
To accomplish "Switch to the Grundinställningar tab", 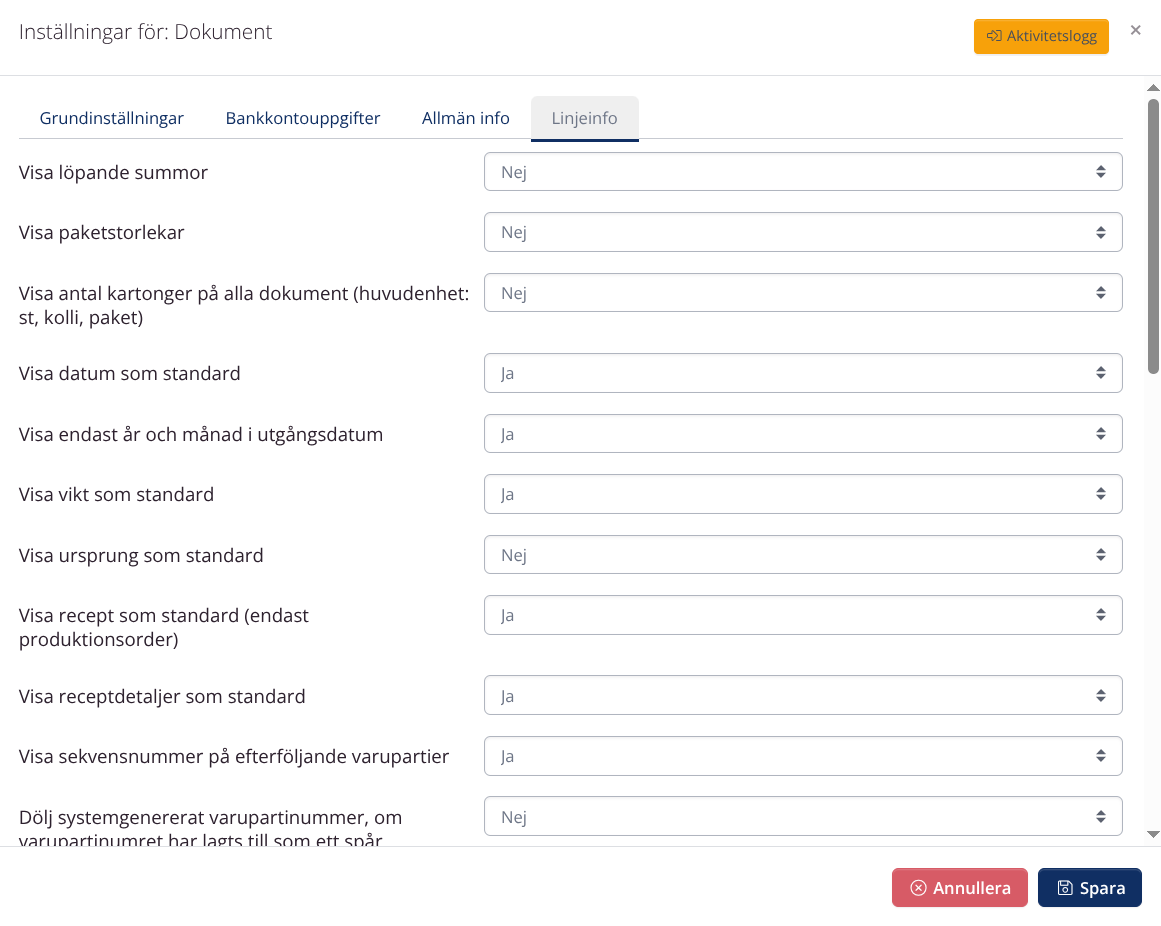I will [x=111, y=118].
